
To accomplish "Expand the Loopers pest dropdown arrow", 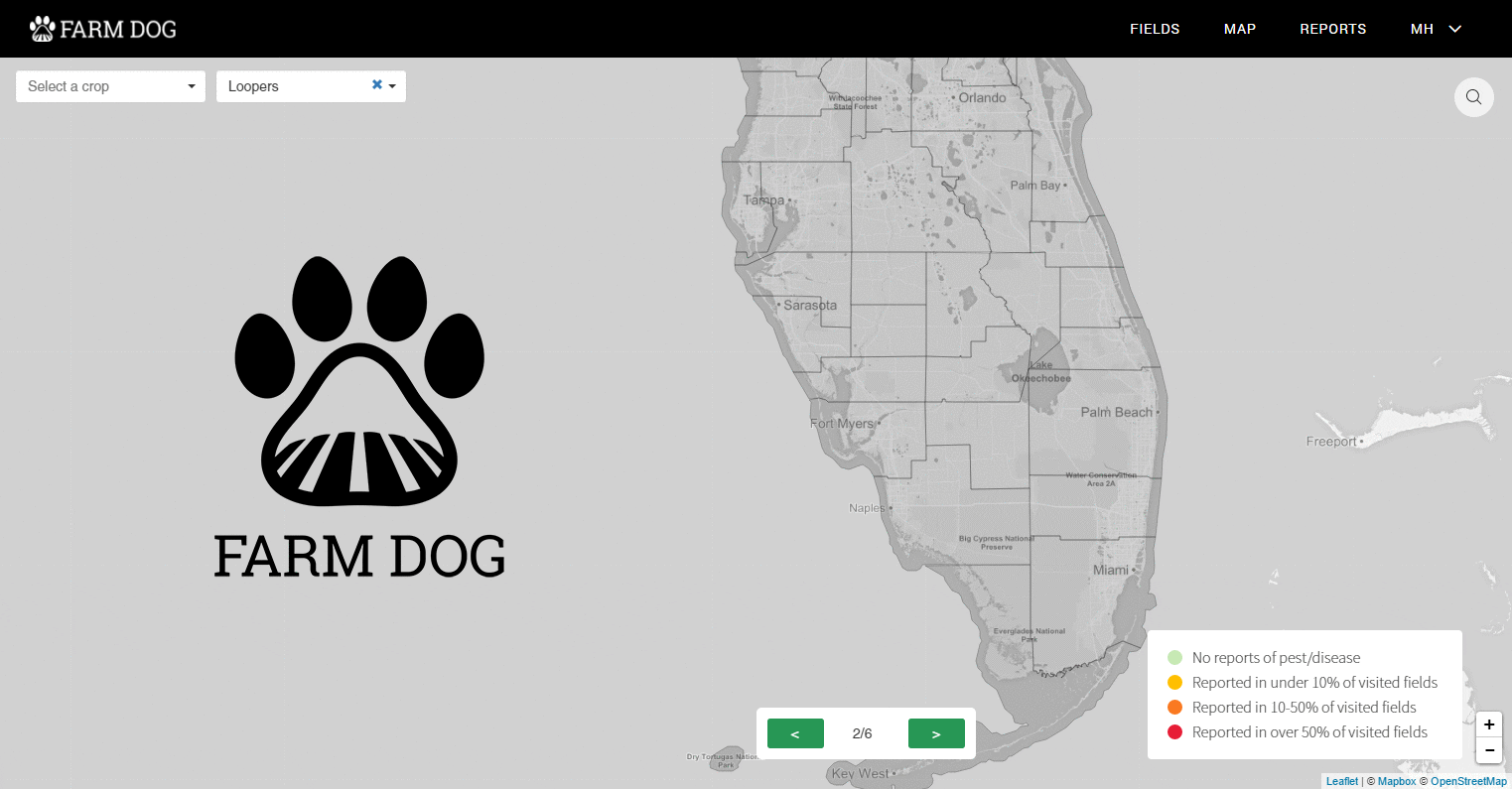I will tap(392, 86).
